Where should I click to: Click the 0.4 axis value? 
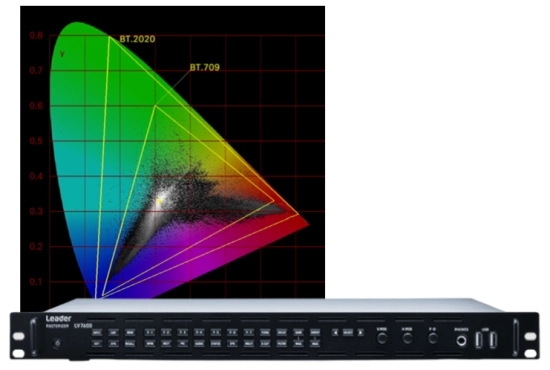(36, 176)
